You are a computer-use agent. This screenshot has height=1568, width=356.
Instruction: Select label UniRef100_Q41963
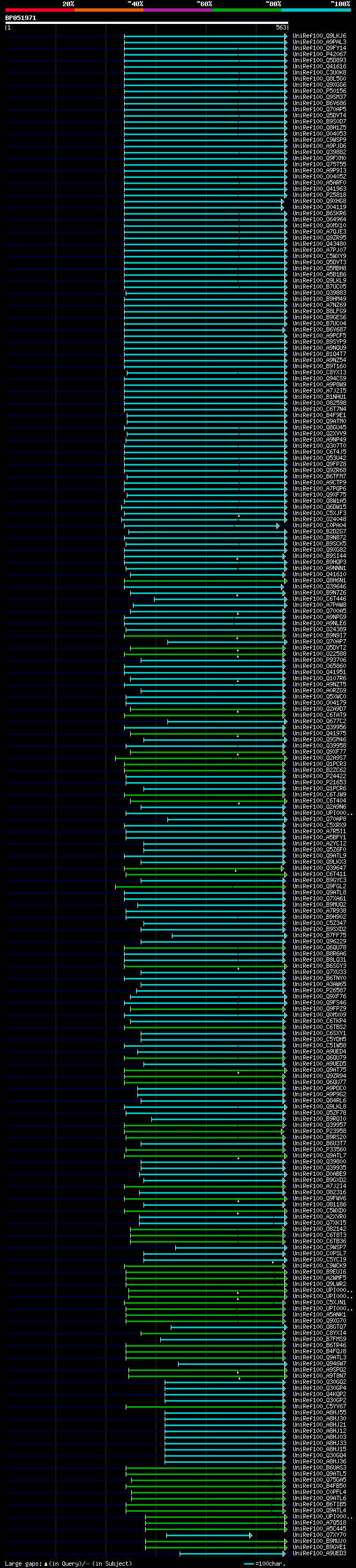tap(319, 189)
